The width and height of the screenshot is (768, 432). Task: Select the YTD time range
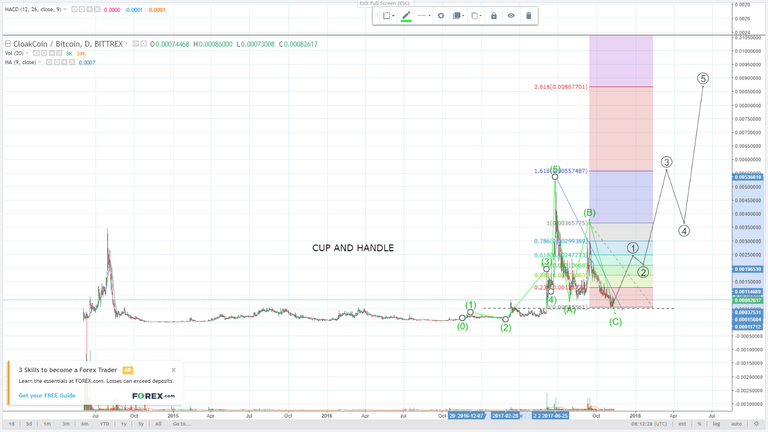(104, 424)
